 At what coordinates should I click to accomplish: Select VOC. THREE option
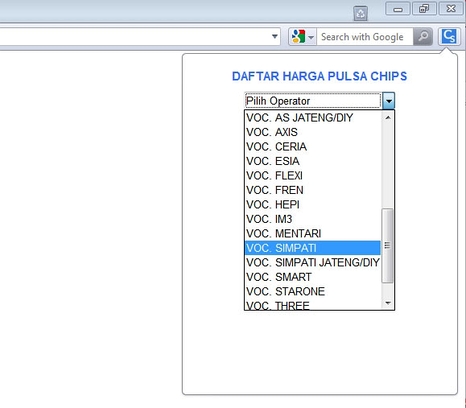[x=313, y=305]
